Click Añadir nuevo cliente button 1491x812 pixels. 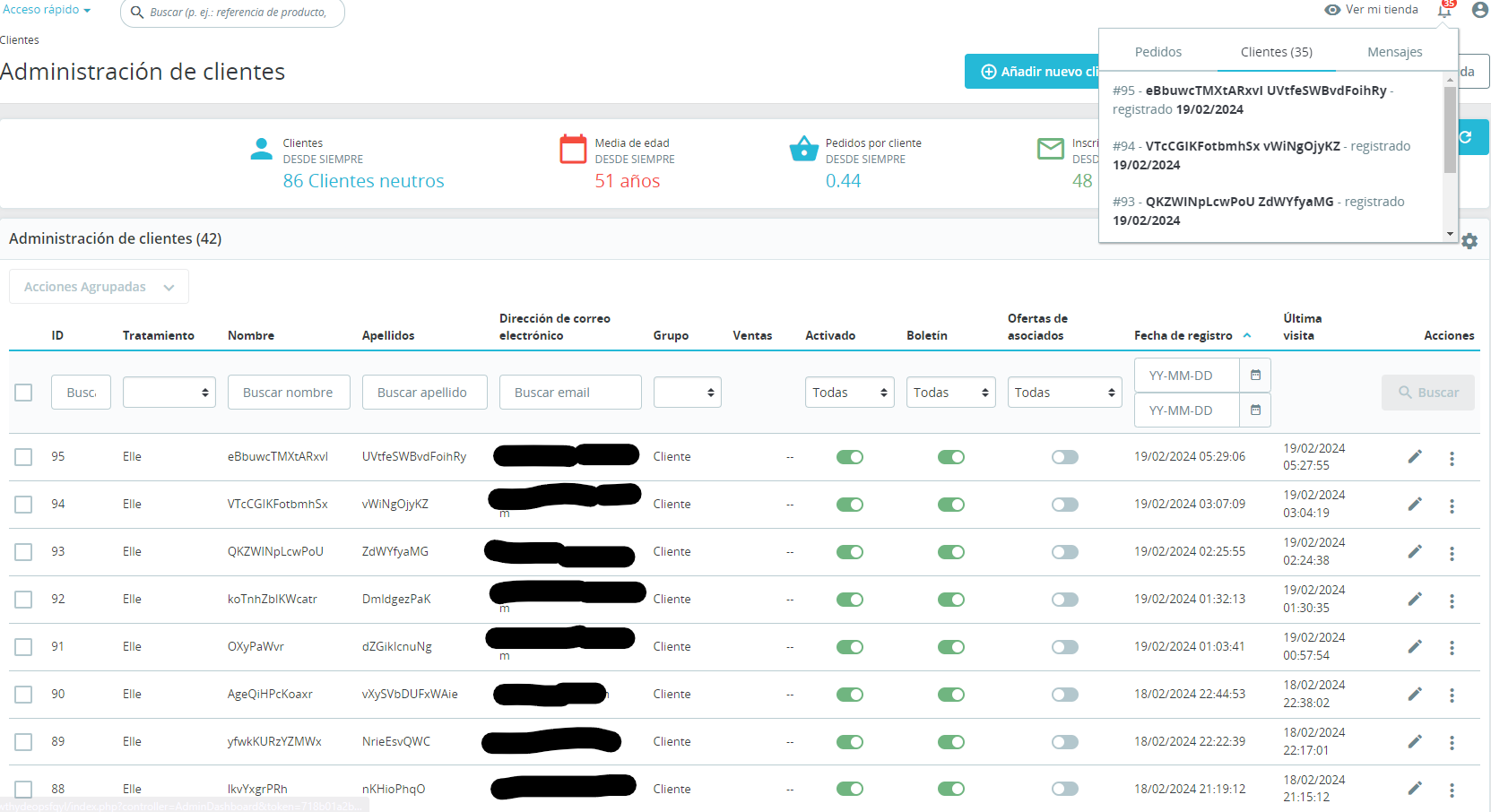(1032, 72)
